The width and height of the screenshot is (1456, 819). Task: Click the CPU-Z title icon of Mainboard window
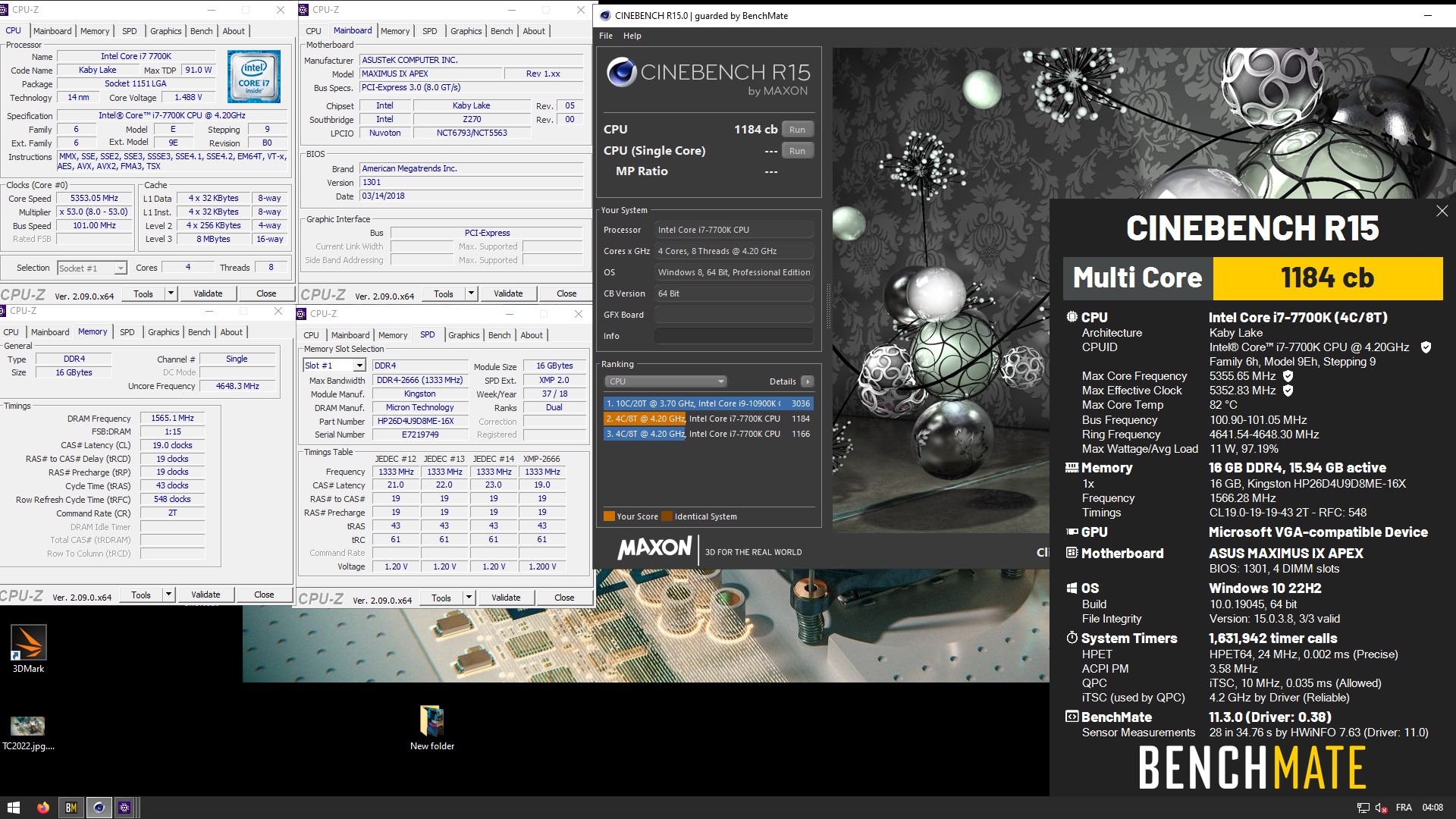(304, 10)
